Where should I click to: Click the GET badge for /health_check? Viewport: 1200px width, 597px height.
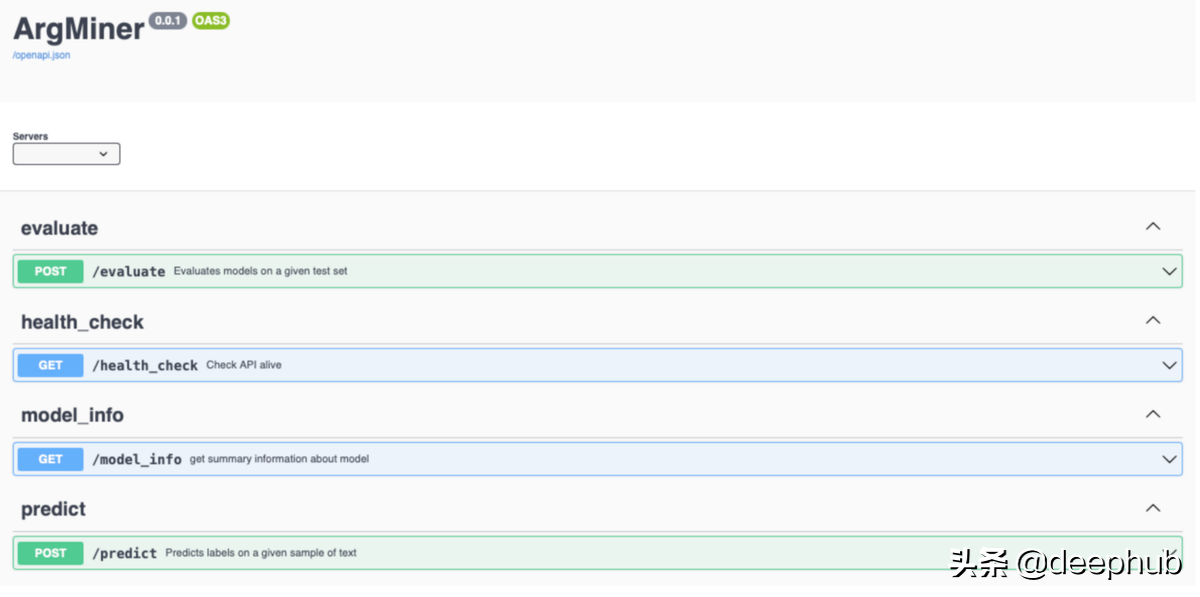pyautogui.click(x=50, y=365)
